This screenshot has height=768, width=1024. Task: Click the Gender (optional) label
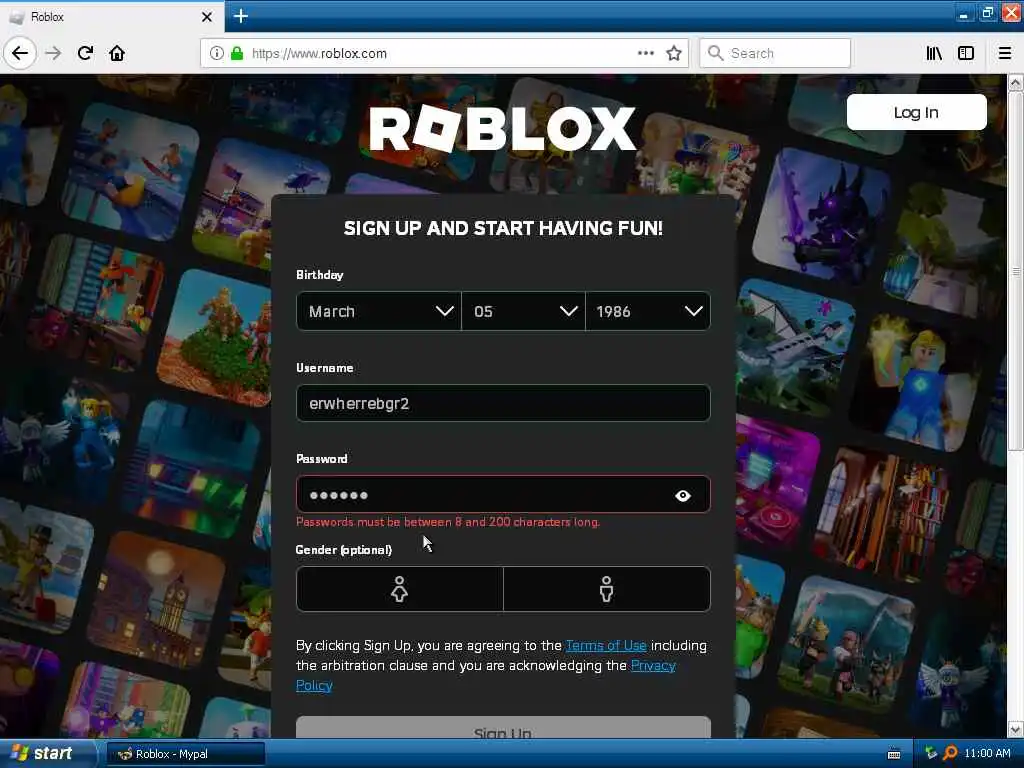coord(344,550)
